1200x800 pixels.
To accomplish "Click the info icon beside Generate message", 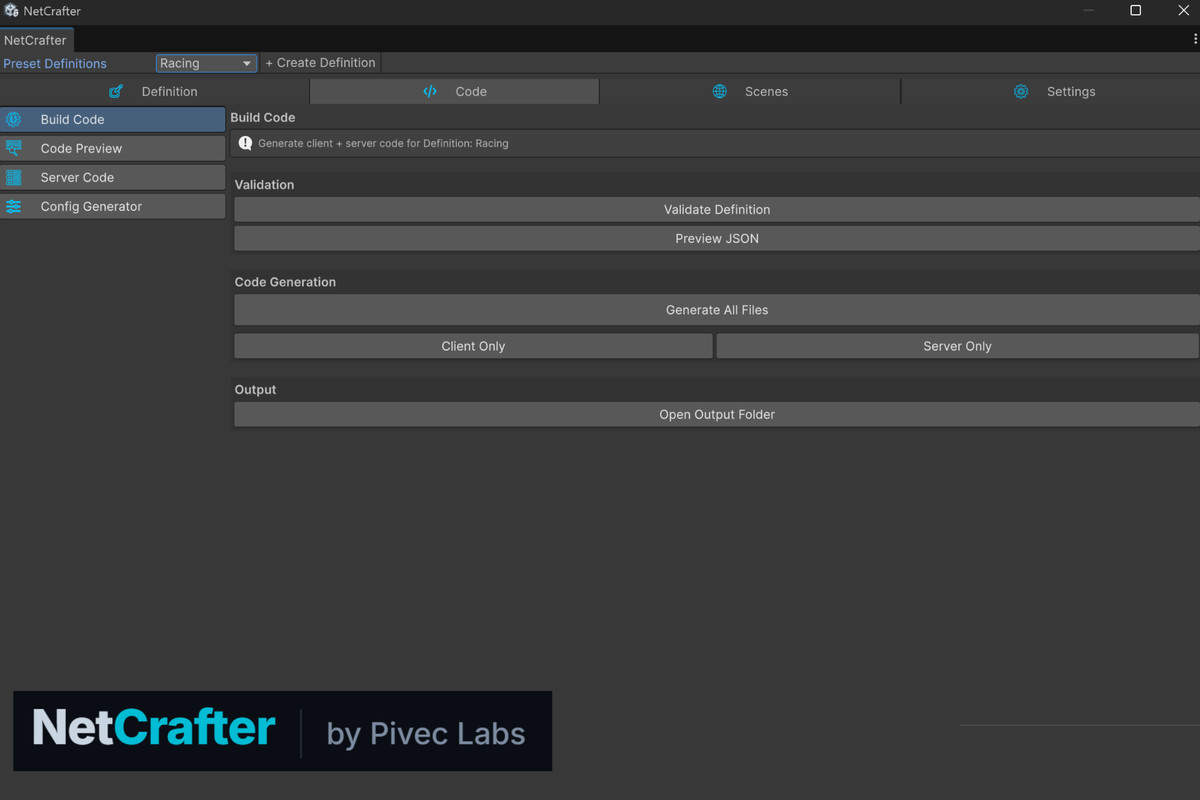I will click(x=246, y=143).
